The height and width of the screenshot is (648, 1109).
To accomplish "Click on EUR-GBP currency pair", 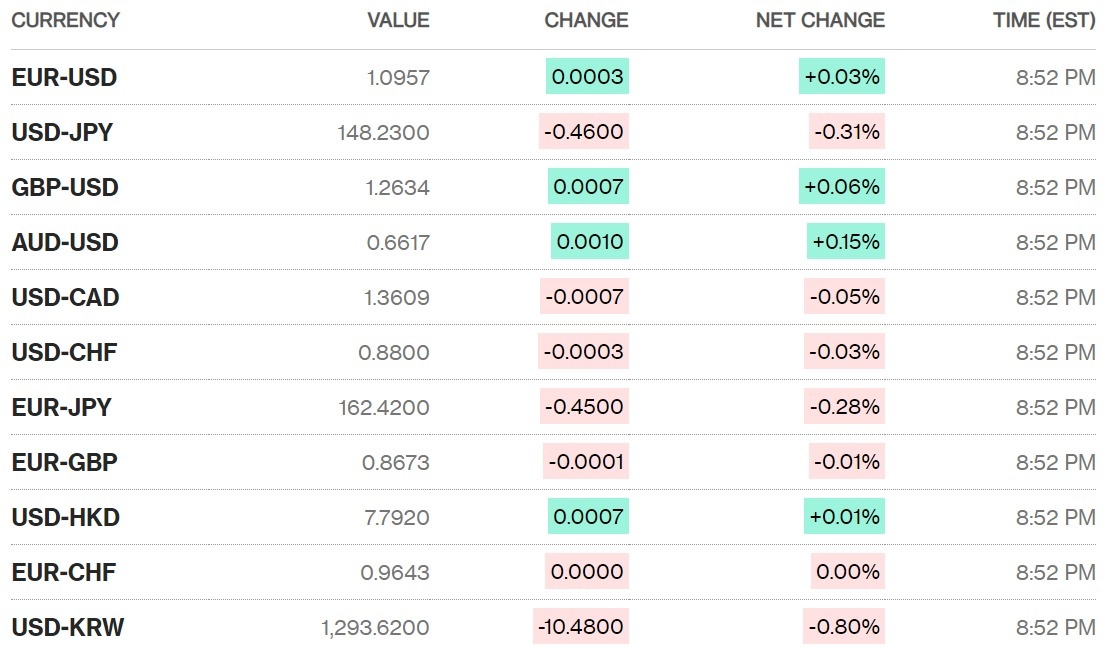I will click(65, 462).
